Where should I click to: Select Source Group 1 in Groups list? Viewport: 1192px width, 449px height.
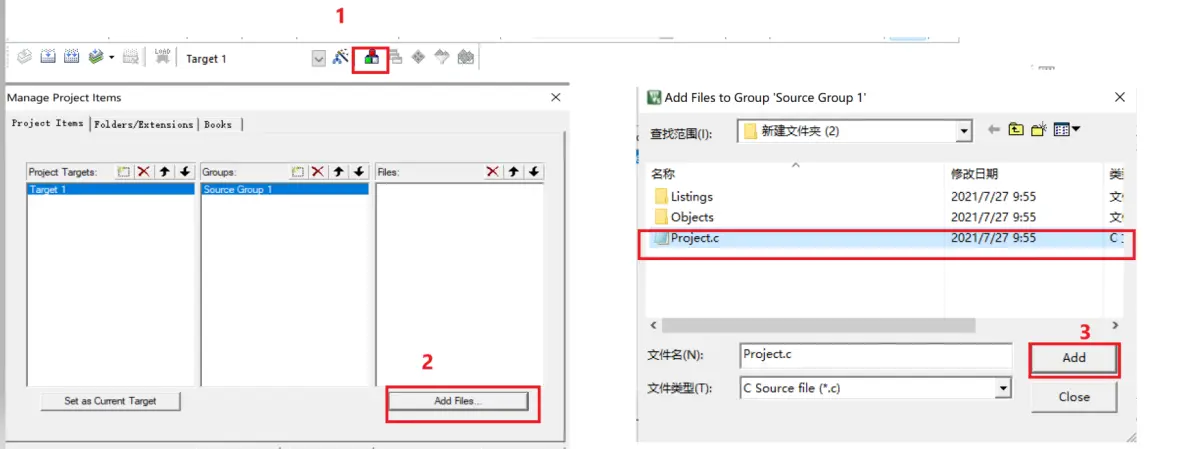[285, 189]
